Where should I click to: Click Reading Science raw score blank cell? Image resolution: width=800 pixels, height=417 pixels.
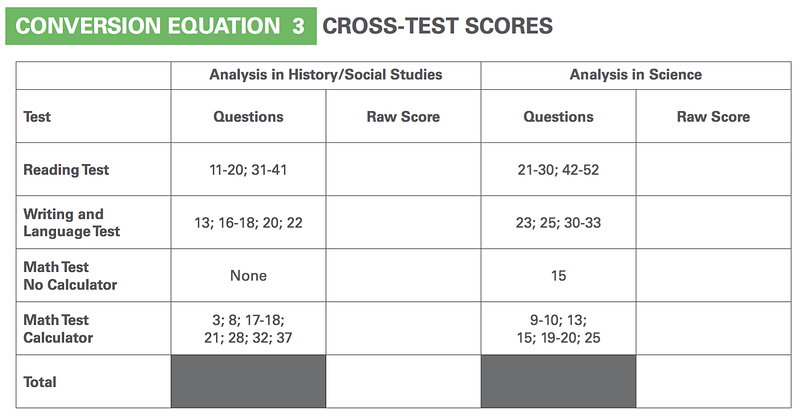[714, 169]
